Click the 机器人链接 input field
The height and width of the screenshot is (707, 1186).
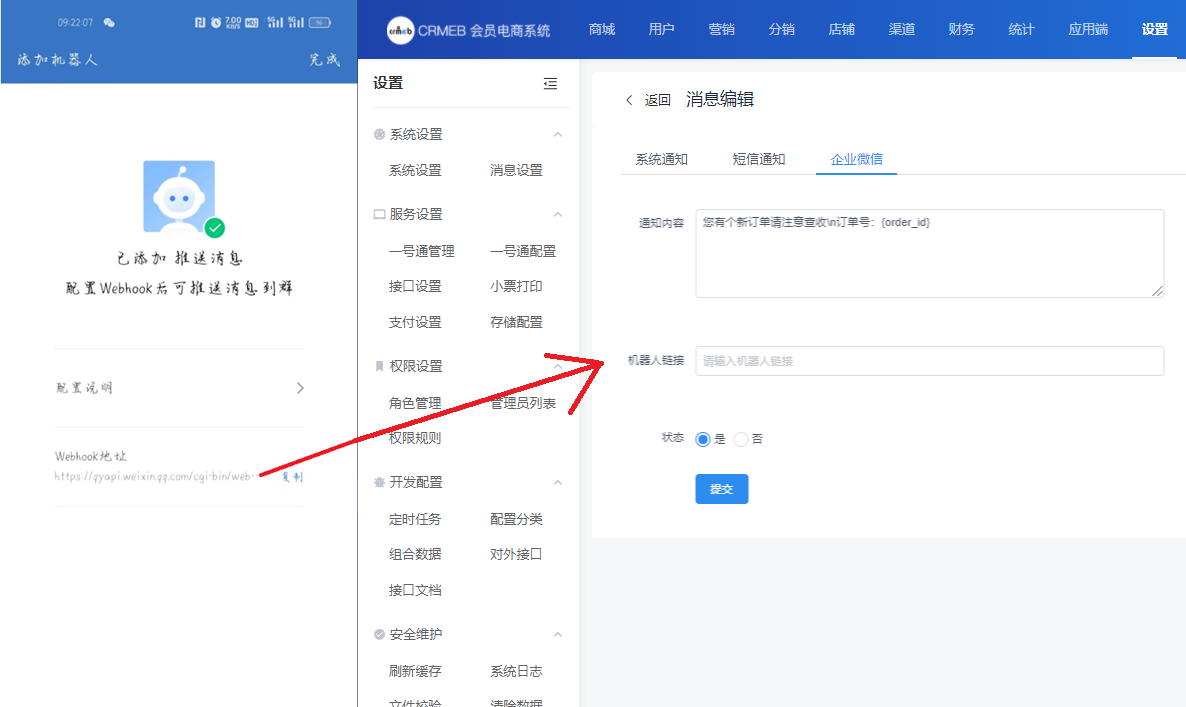pyautogui.click(x=929, y=361)
